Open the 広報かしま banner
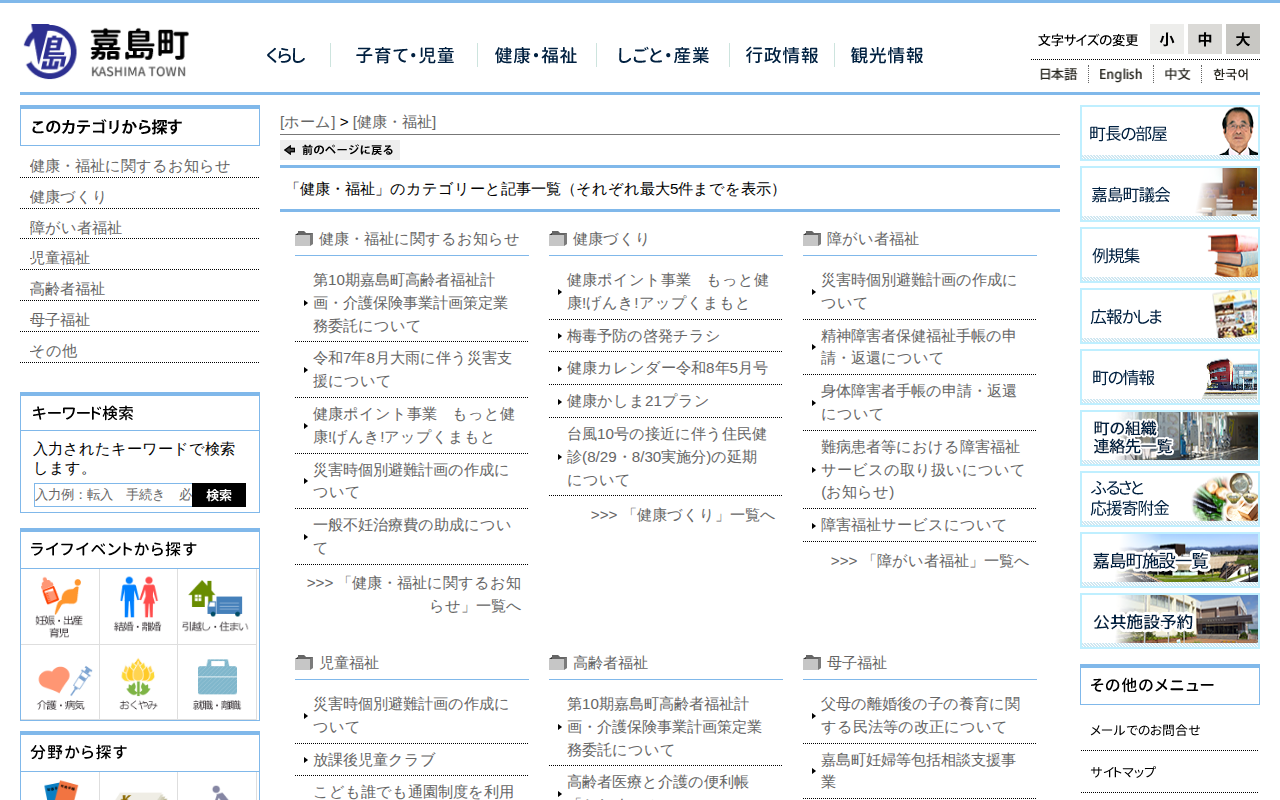This screenshot has width=1280, height=800. tap(1170, 316)
